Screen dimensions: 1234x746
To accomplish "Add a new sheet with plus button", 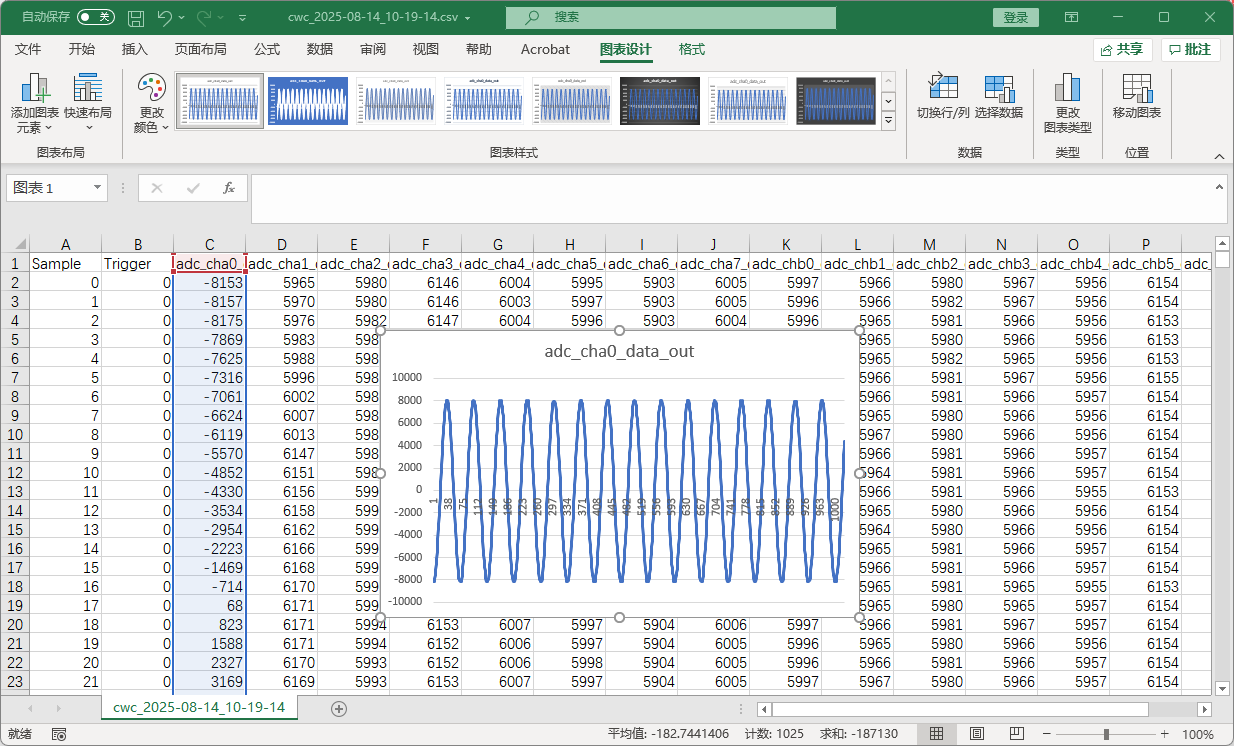I will (x=339, y=708).
